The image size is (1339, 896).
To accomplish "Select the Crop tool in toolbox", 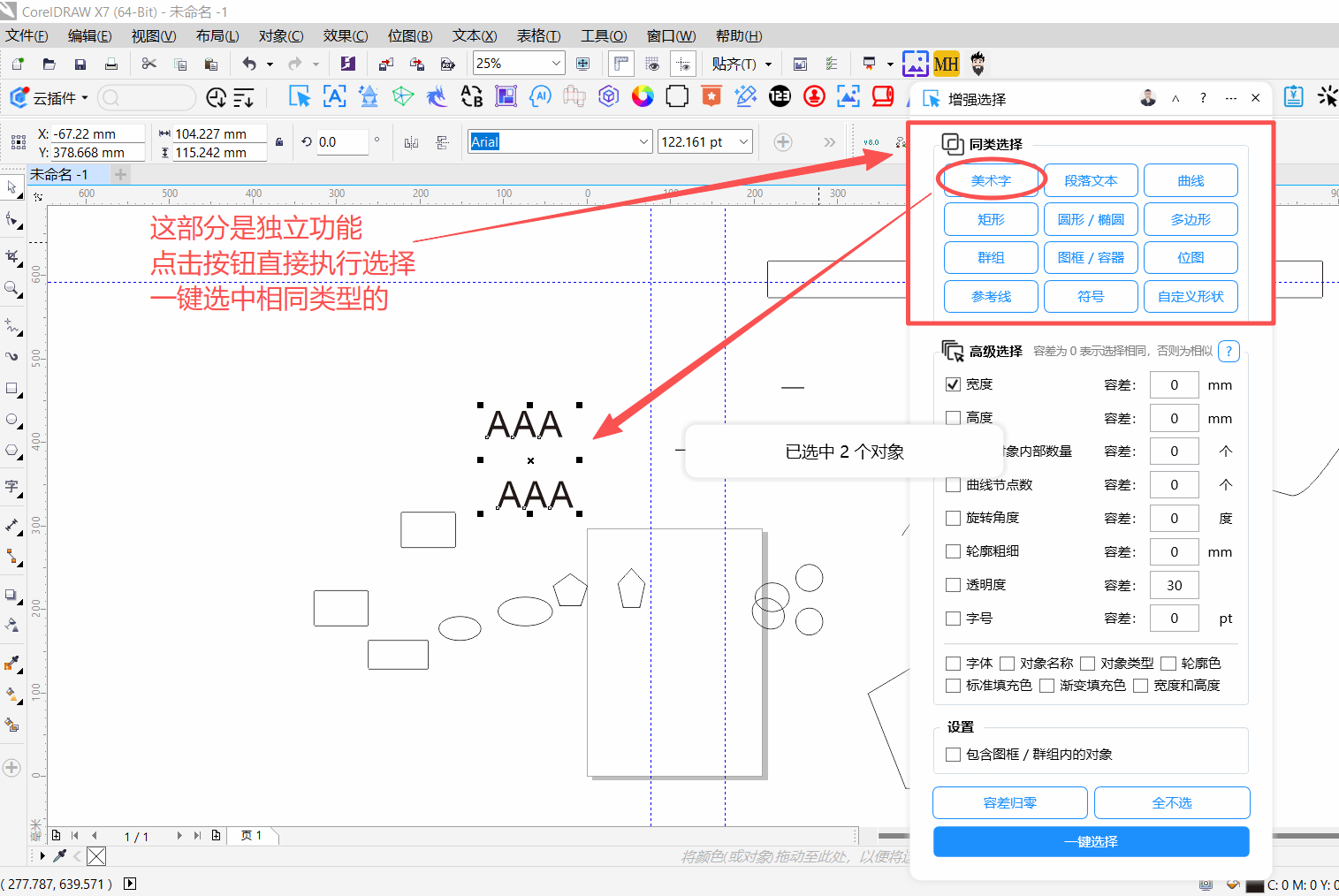I will [x=11, y=256].
